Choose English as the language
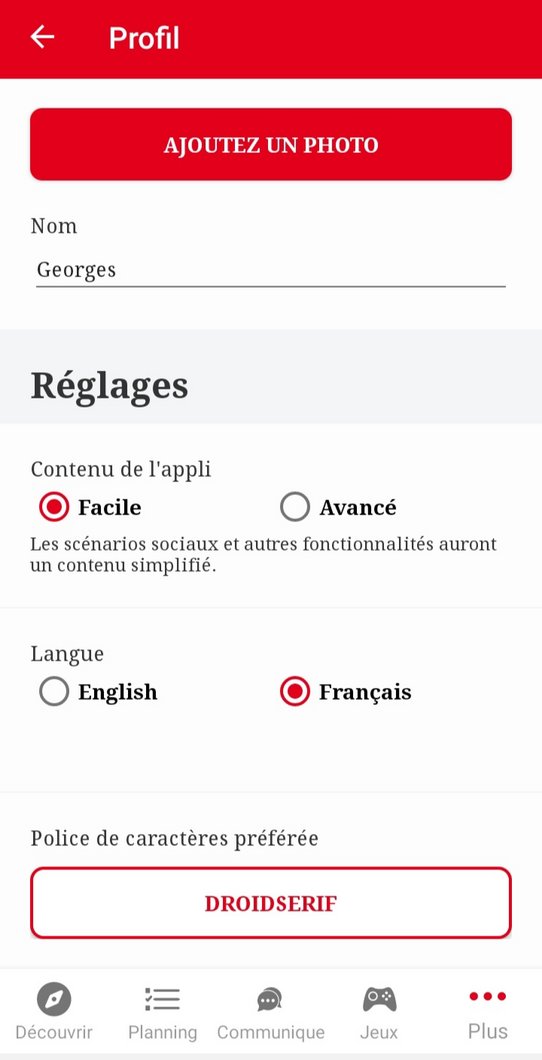Viewport: 542px width, 1060px height. (x=54, y=692)
